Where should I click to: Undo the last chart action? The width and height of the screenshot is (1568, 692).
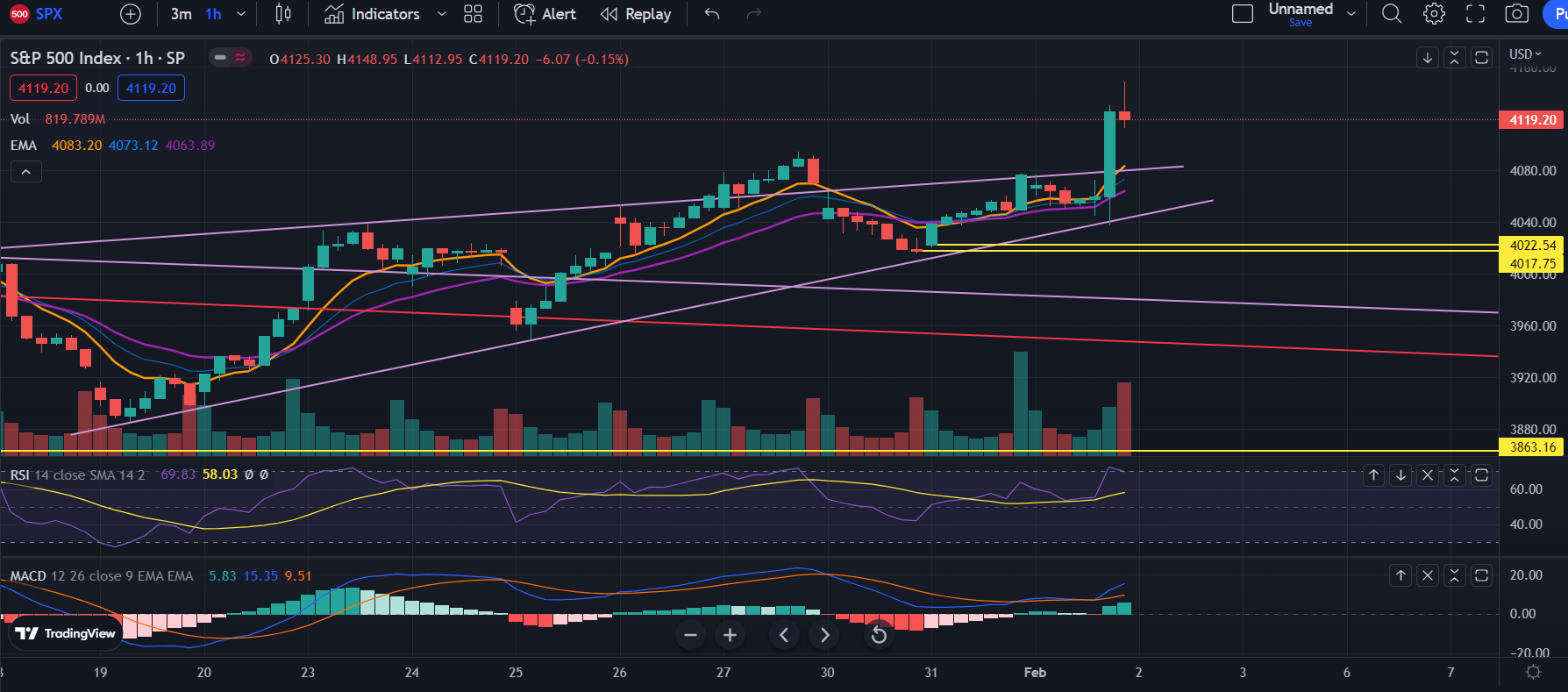[712, 14]
